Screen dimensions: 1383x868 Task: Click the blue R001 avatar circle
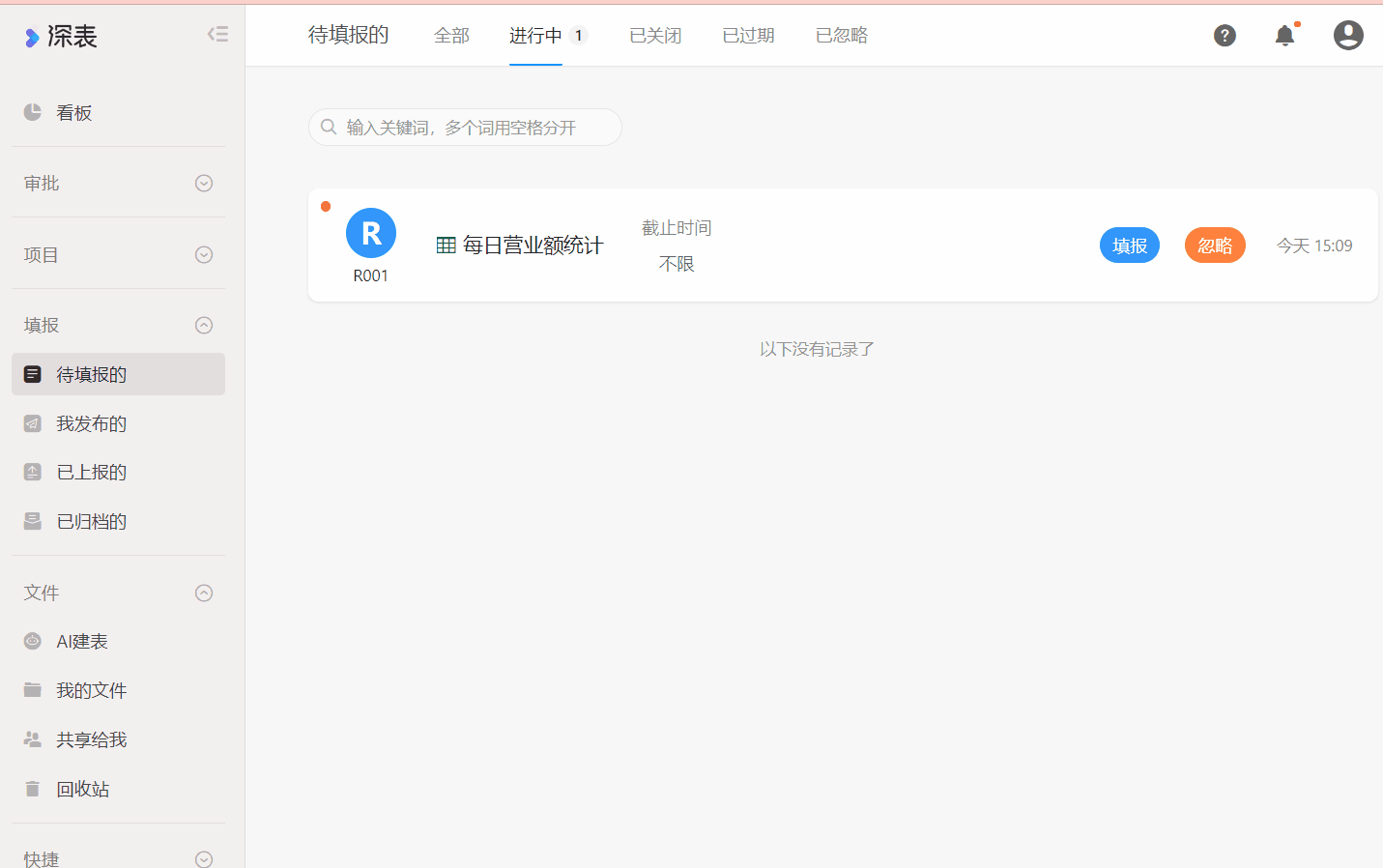pos(371,233)
